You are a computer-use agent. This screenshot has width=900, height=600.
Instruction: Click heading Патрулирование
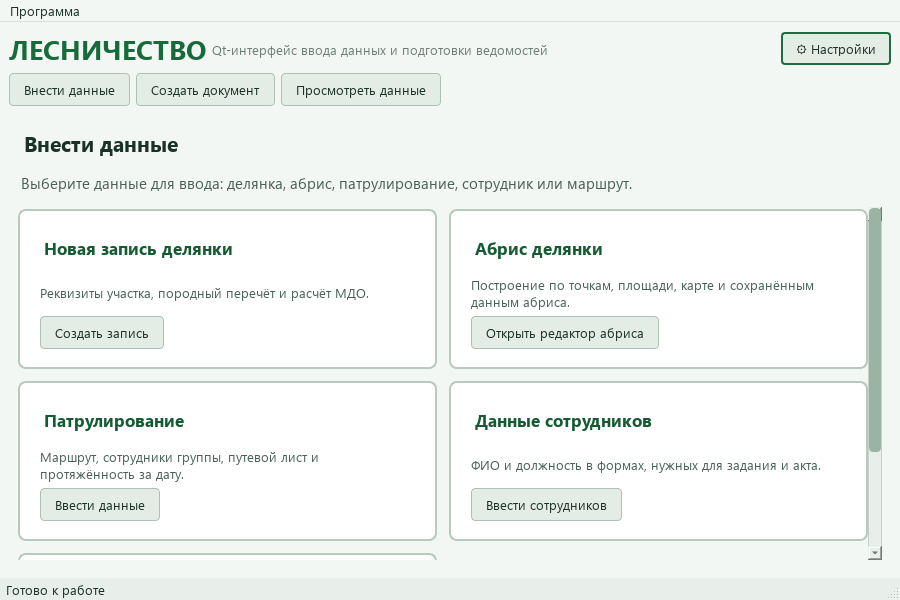coord(114,421)
